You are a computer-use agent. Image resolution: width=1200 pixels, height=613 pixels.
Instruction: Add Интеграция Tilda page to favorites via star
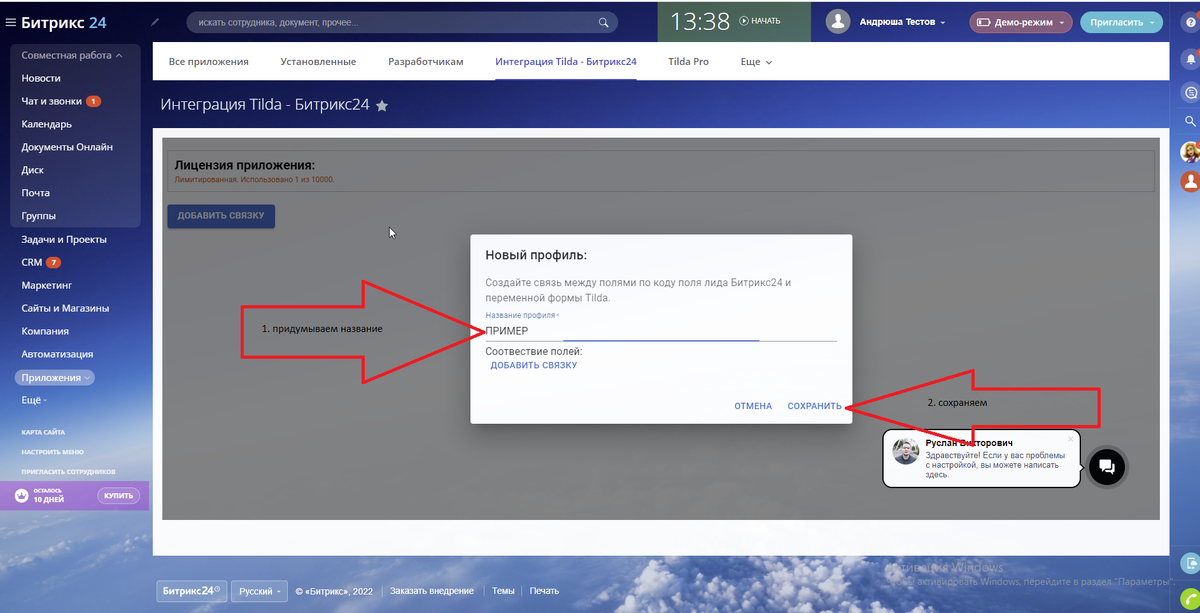382,105
